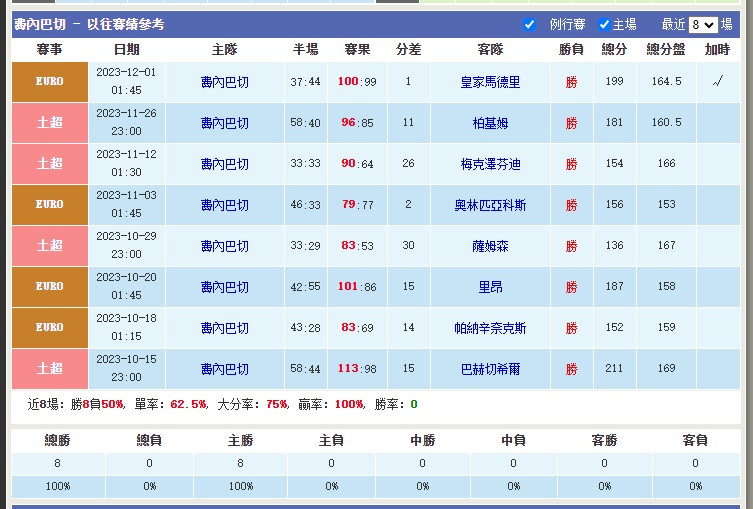Open 巴赫切希爾 team link
The height and width of the screenshot is (509, 753).
coord(490,369)
